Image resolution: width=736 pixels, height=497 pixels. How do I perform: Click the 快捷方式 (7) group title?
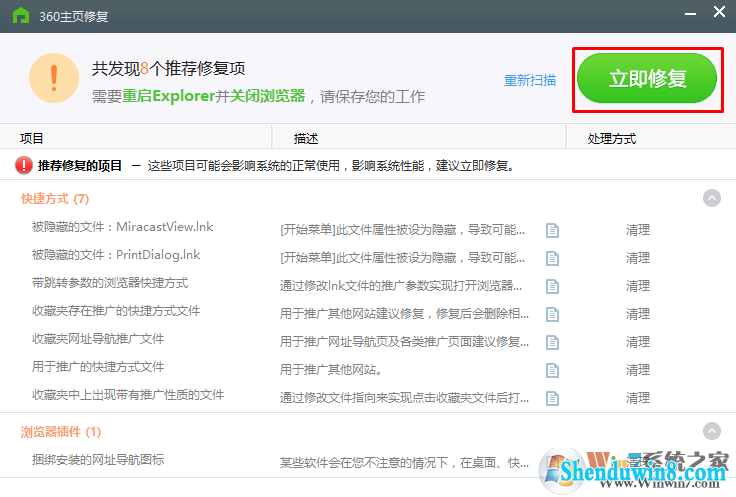[x=55, y=199]
